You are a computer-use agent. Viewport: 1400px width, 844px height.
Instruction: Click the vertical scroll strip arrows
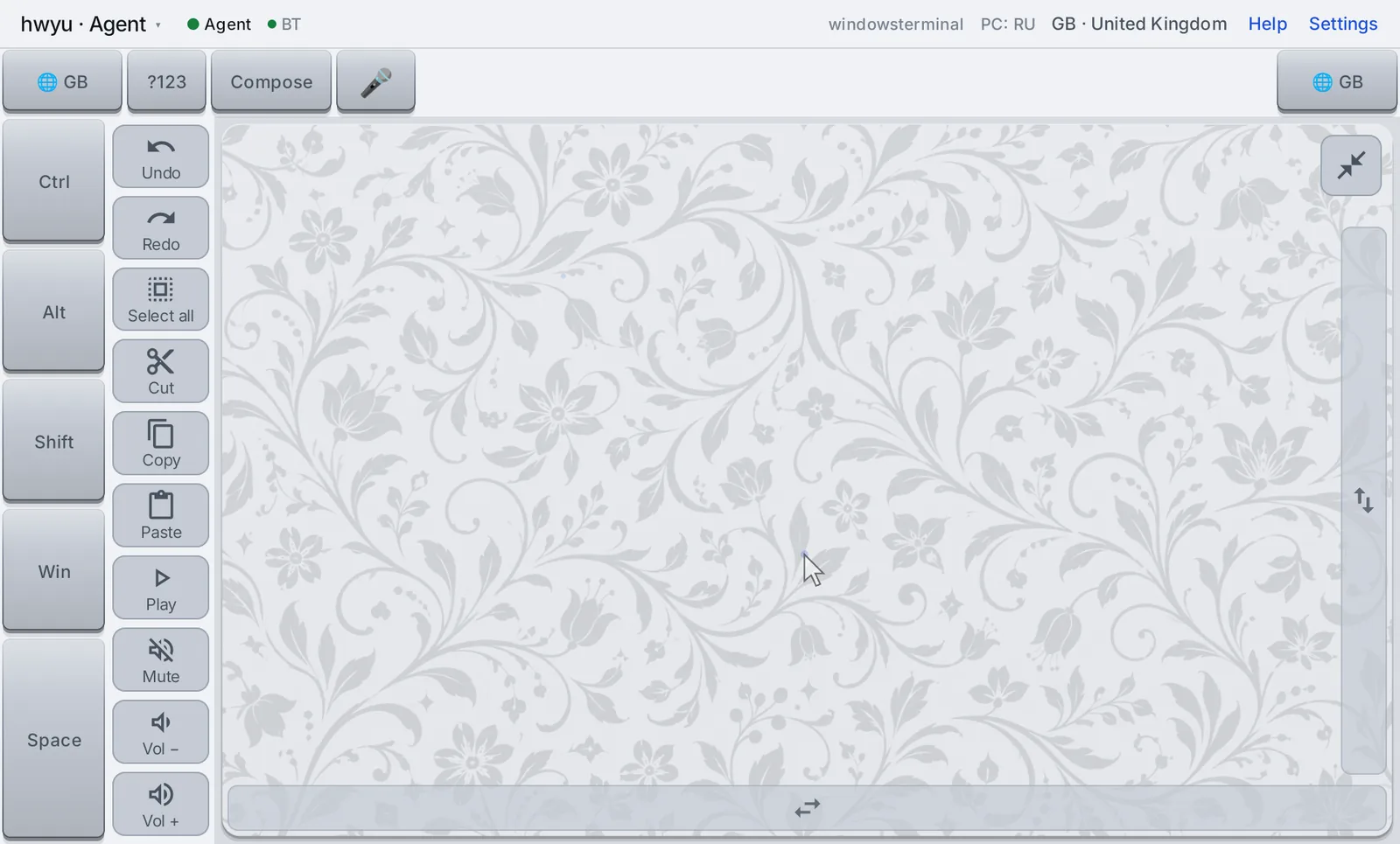(x=1364, y=500)
